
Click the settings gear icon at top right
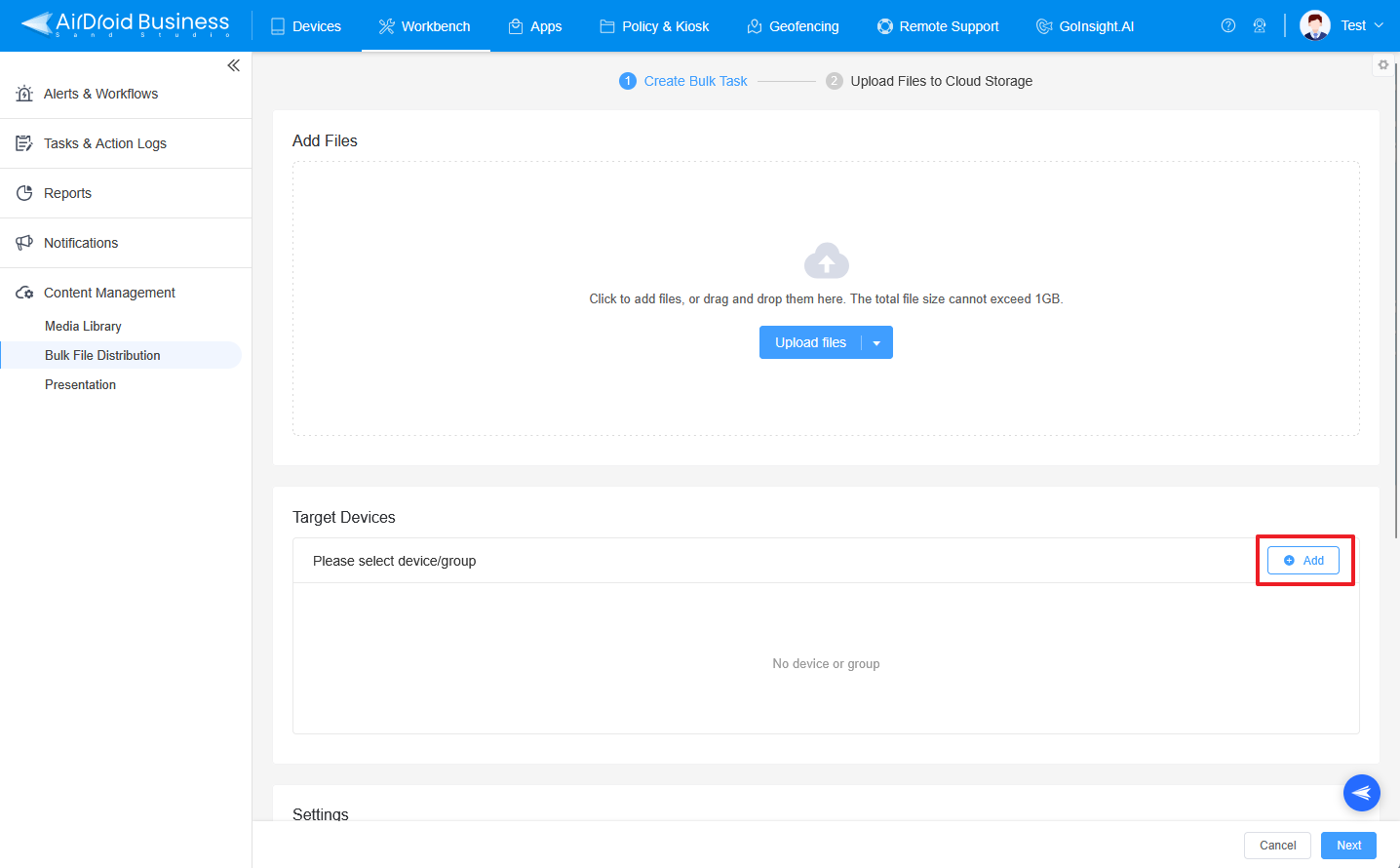(x=1382, y=65)
